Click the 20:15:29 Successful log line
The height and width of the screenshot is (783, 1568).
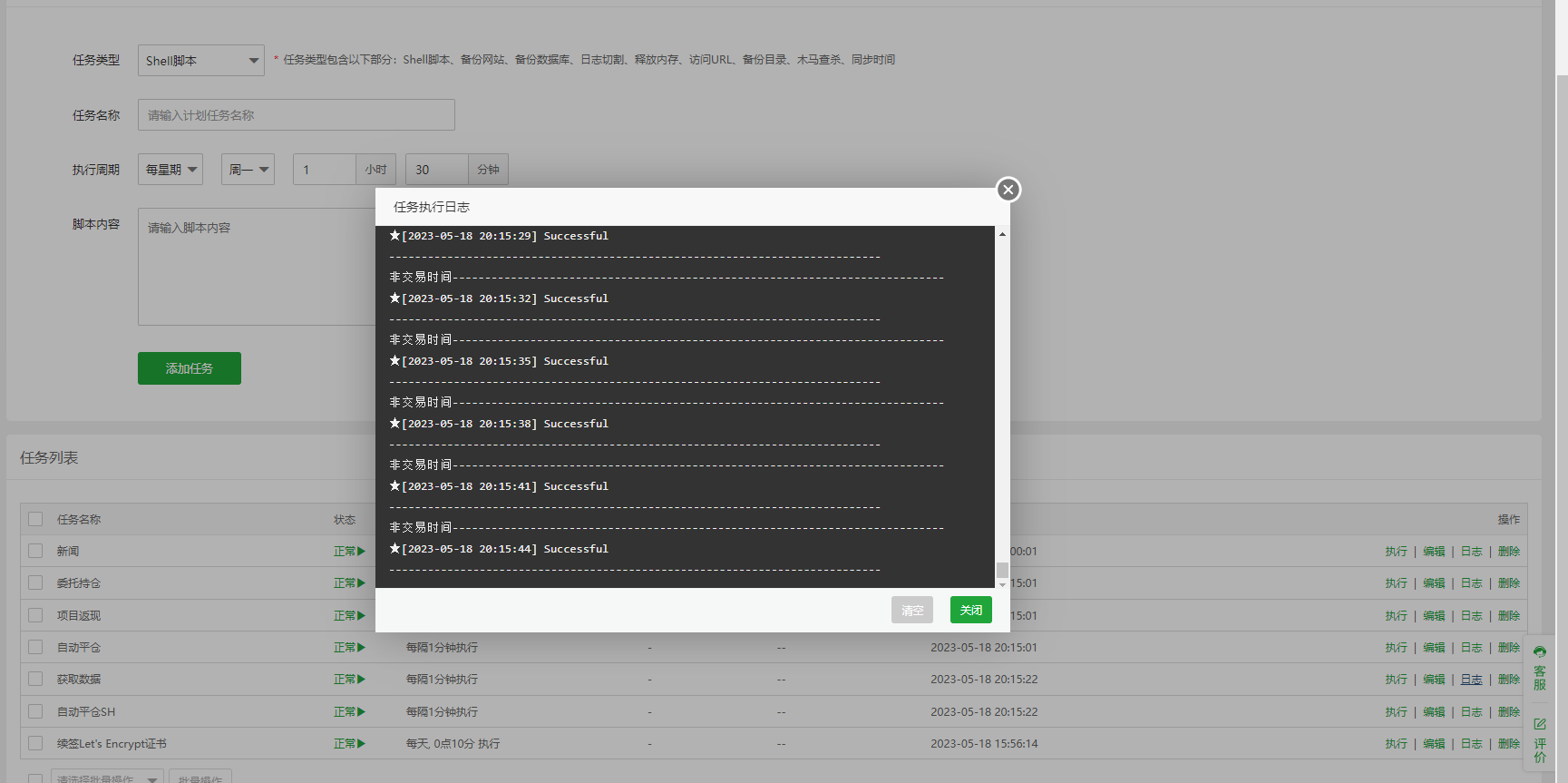pyautogui.click(x=499, y=236)
